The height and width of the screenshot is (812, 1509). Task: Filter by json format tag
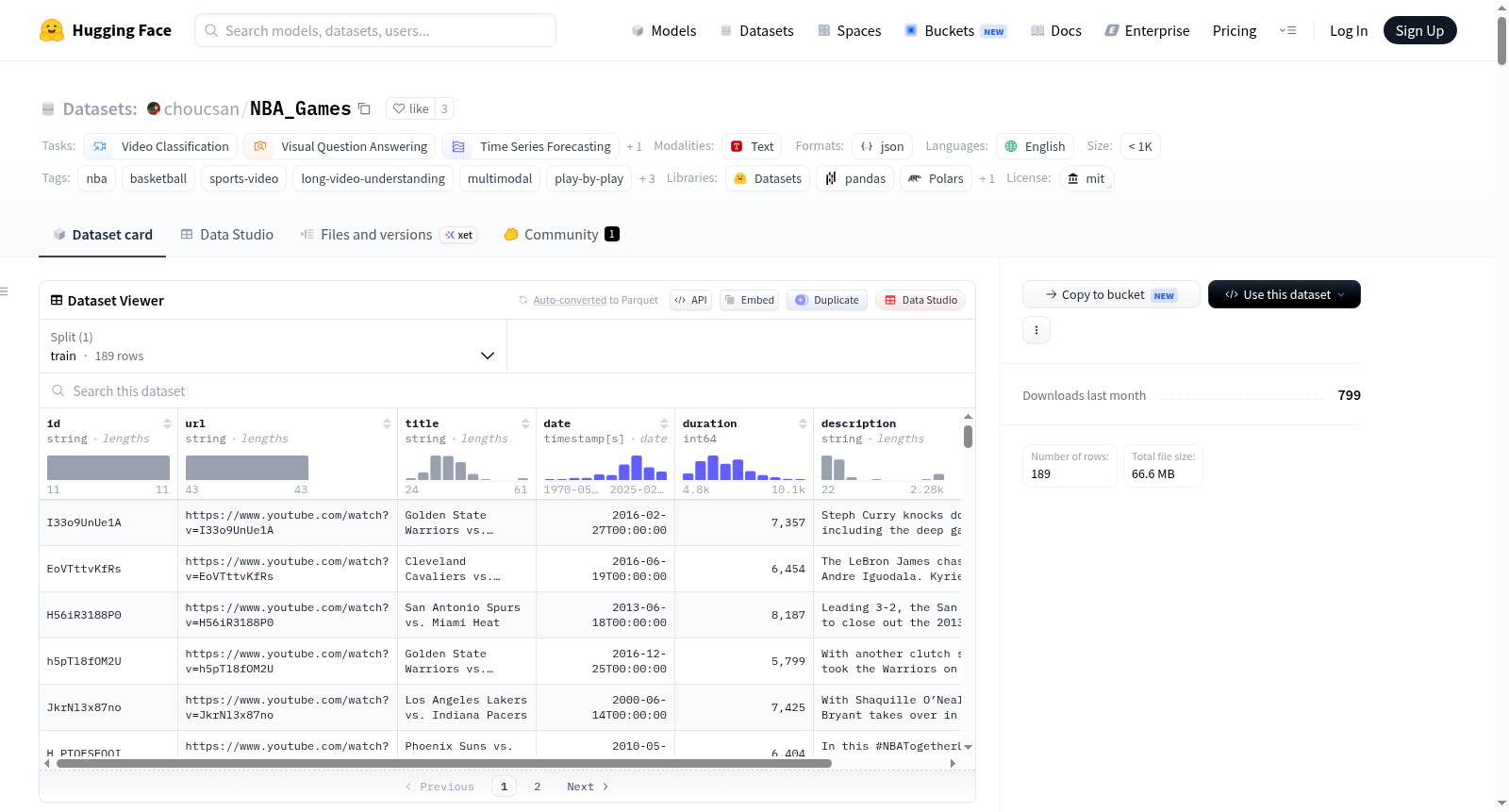coord(882,146)
